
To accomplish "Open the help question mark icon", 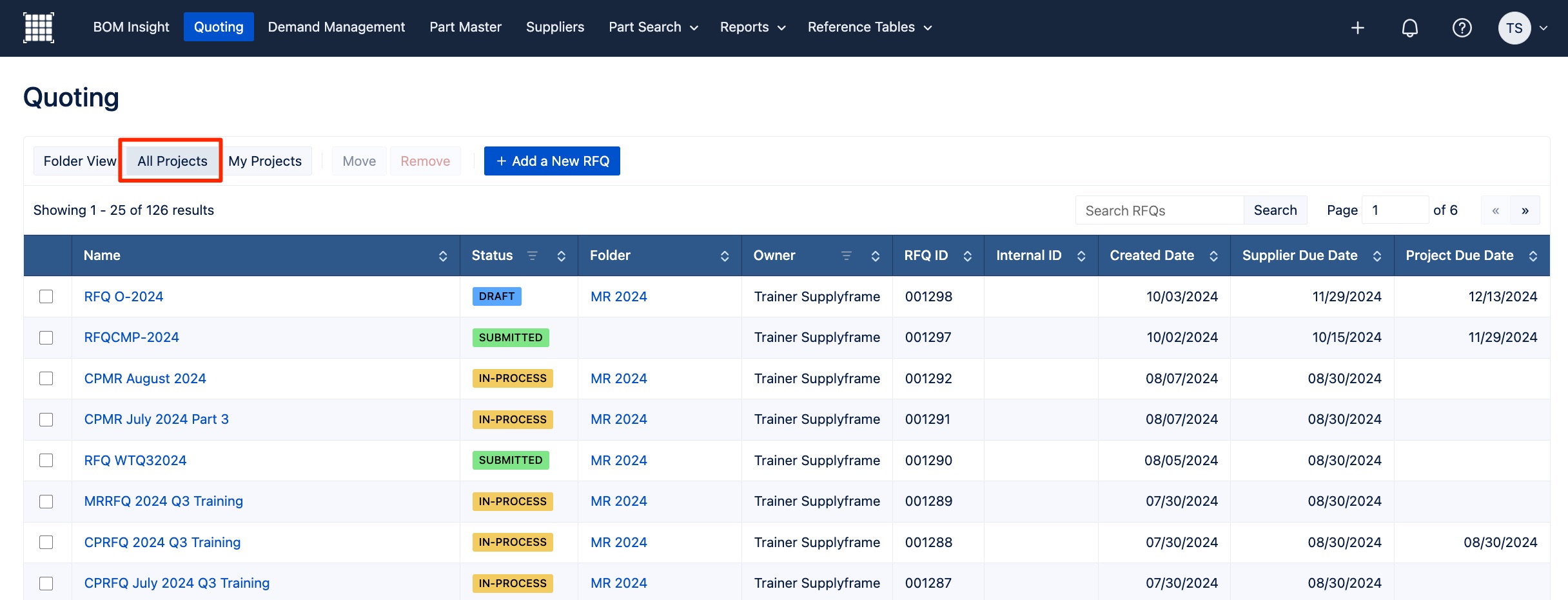I will [1462, 28].
